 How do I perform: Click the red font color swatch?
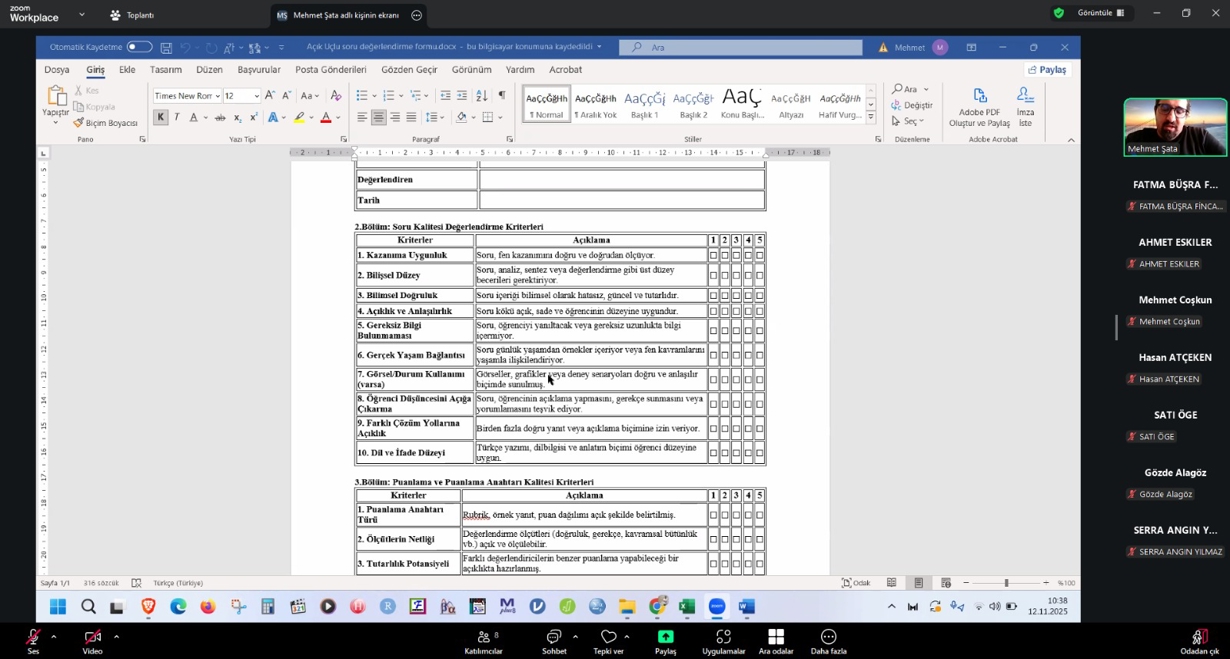[x=325, y=118]
